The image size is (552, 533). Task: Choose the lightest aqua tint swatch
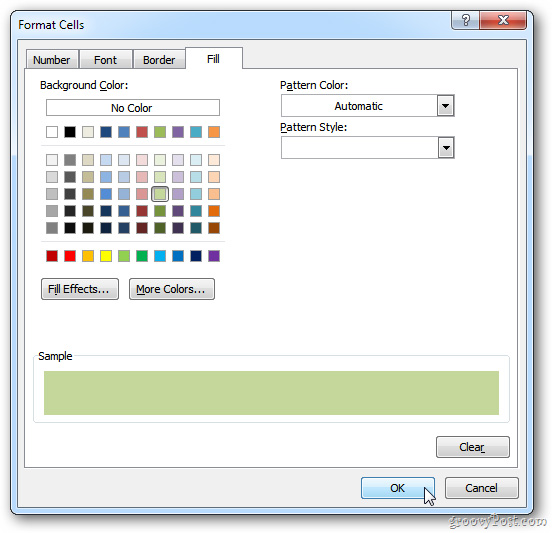196,160
